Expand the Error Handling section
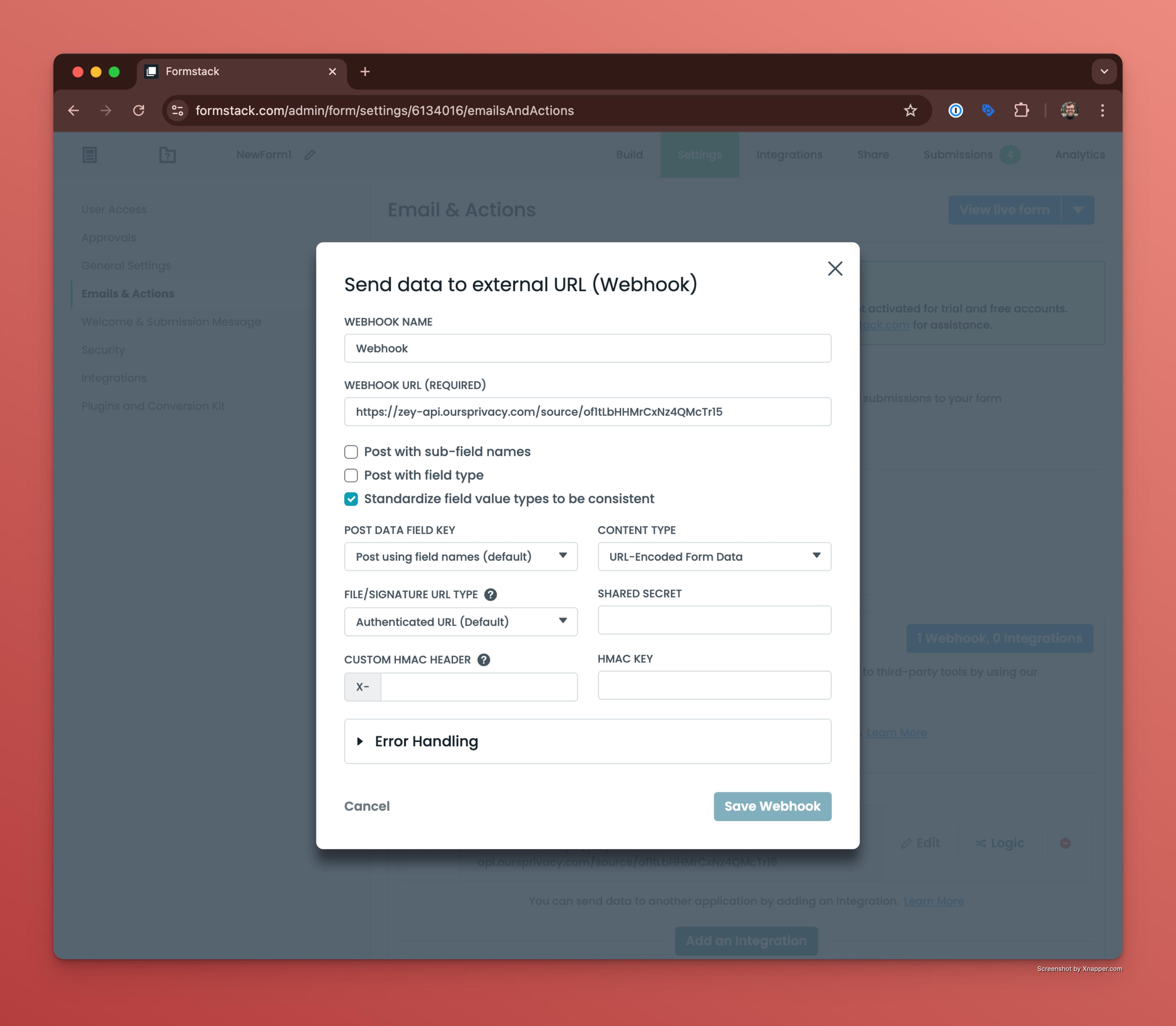The height and width of the screenshot is (1026, 1176). pyautogui.click(x=426, y=741)
